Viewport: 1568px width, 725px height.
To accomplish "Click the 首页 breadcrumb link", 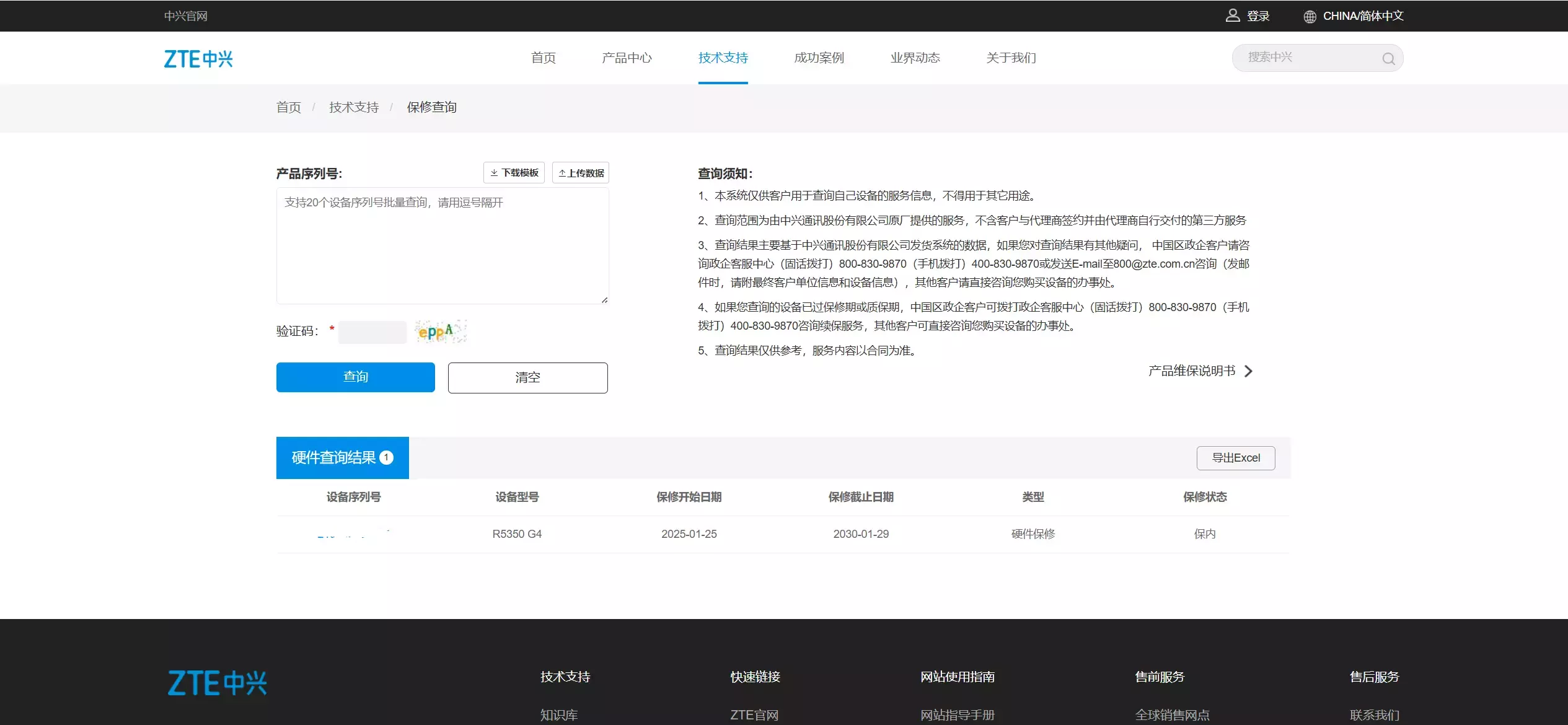I will pos(288,107).
